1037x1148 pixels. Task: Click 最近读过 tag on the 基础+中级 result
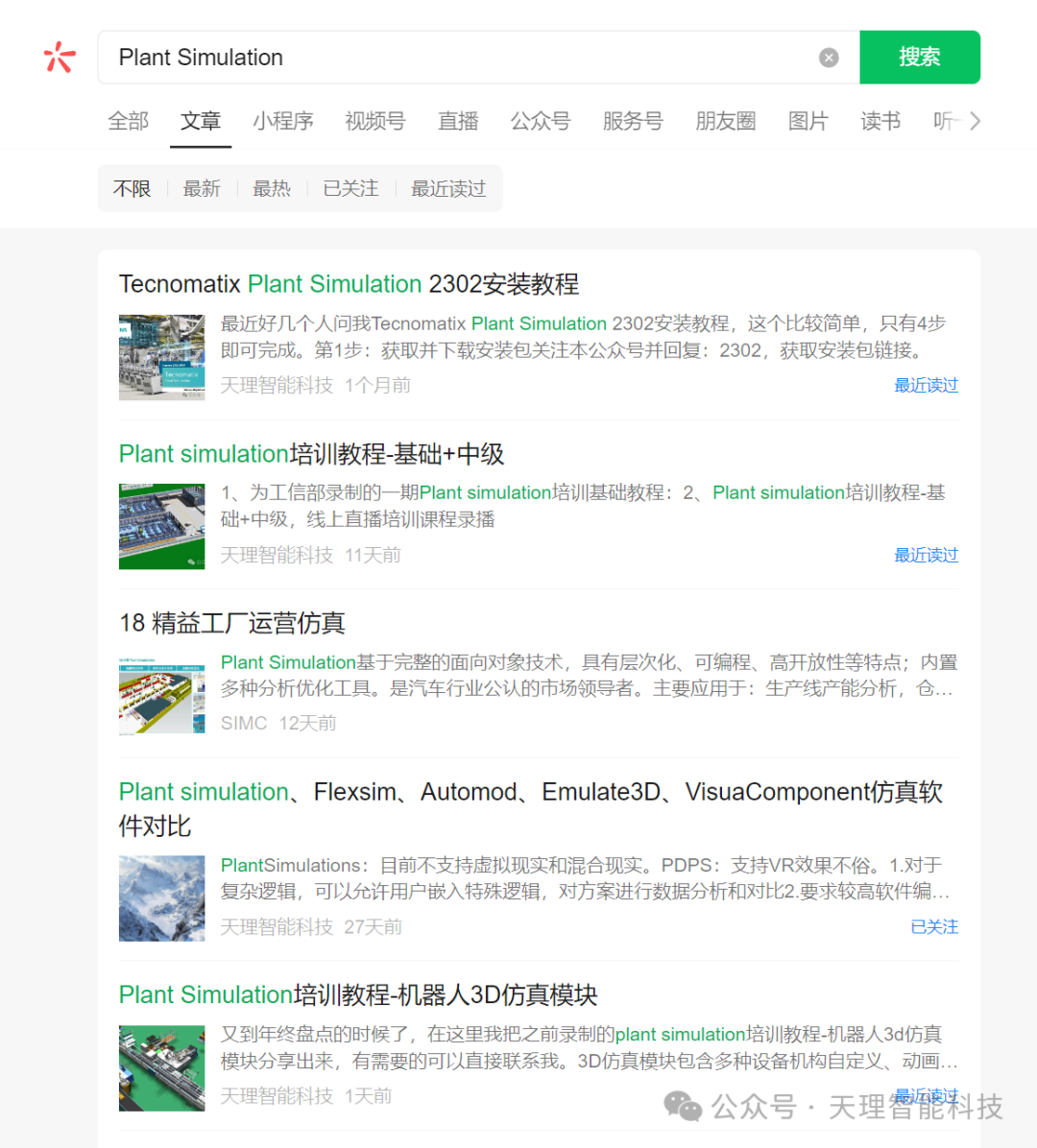pos(926,555)
